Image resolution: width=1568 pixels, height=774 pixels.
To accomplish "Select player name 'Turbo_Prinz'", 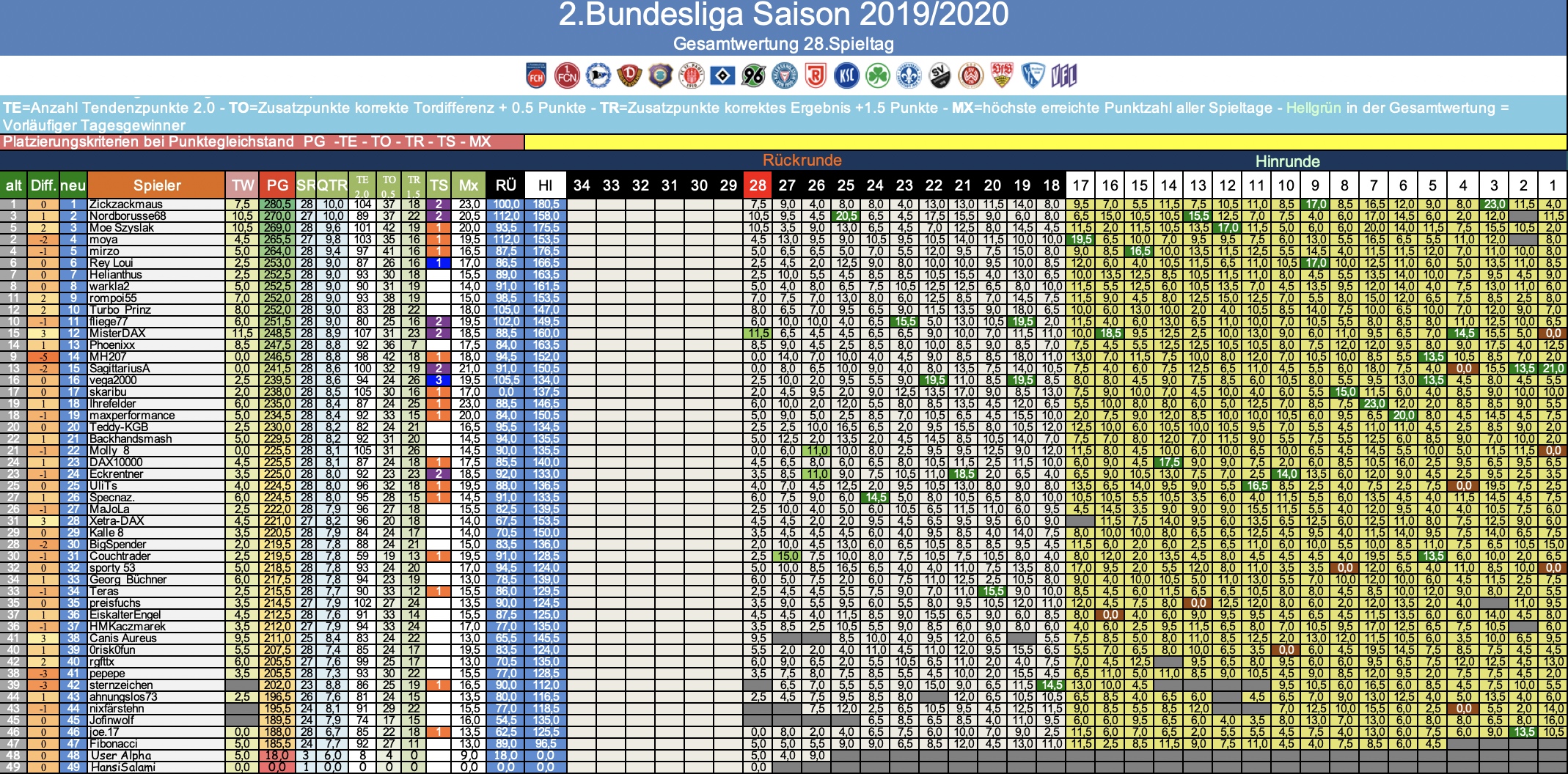I will click(x=120, y=310).
